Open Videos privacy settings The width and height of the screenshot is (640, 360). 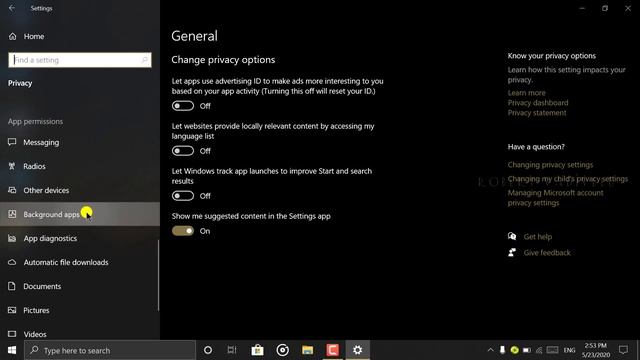coord(80,334)
